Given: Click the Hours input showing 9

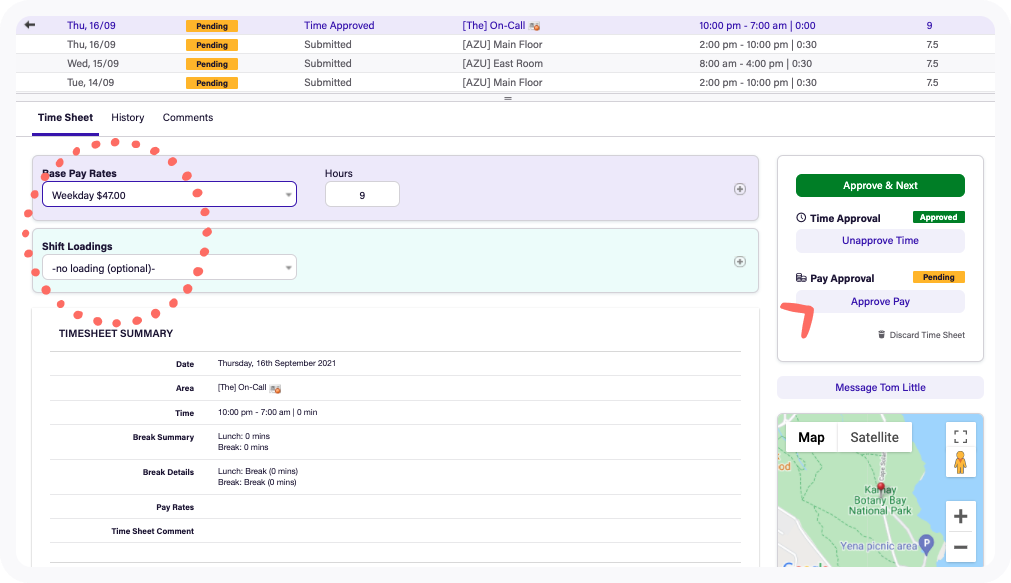Looking at the screenshot, I should (x=361, y=193).
